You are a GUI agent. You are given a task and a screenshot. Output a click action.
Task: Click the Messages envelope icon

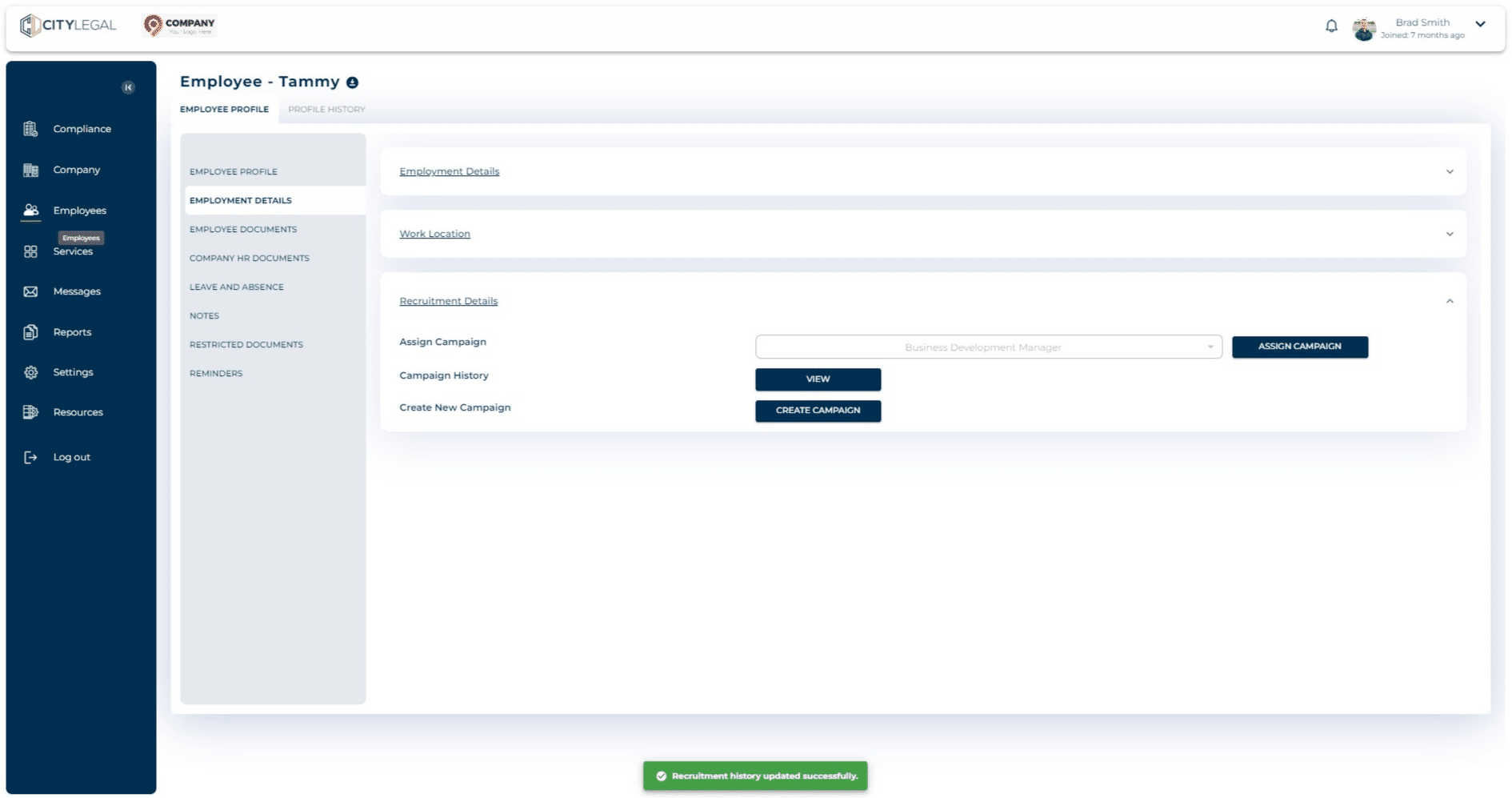click(x=30, y=291)
